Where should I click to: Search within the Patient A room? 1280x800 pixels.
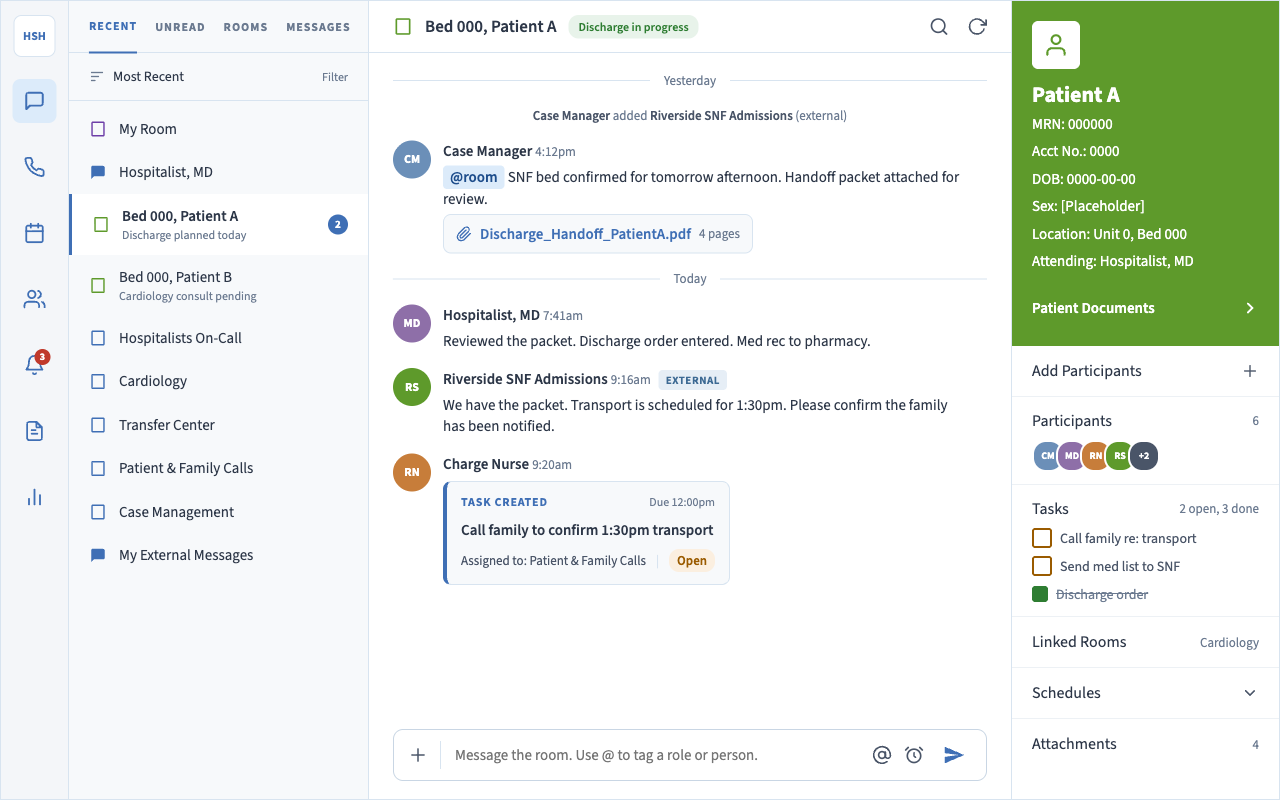tap(939, 27)
